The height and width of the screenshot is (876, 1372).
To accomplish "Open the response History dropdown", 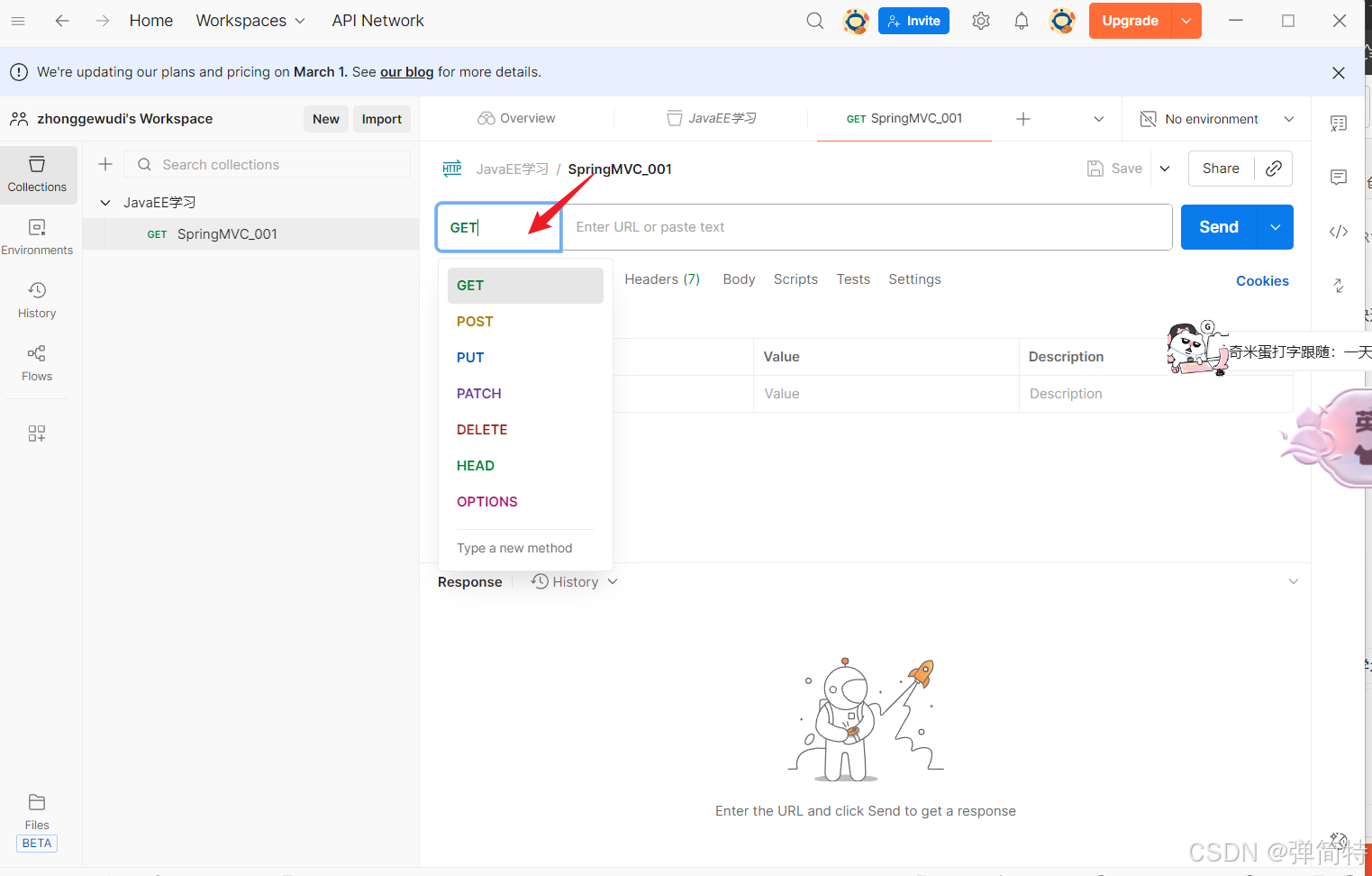I will click(575, 582).
